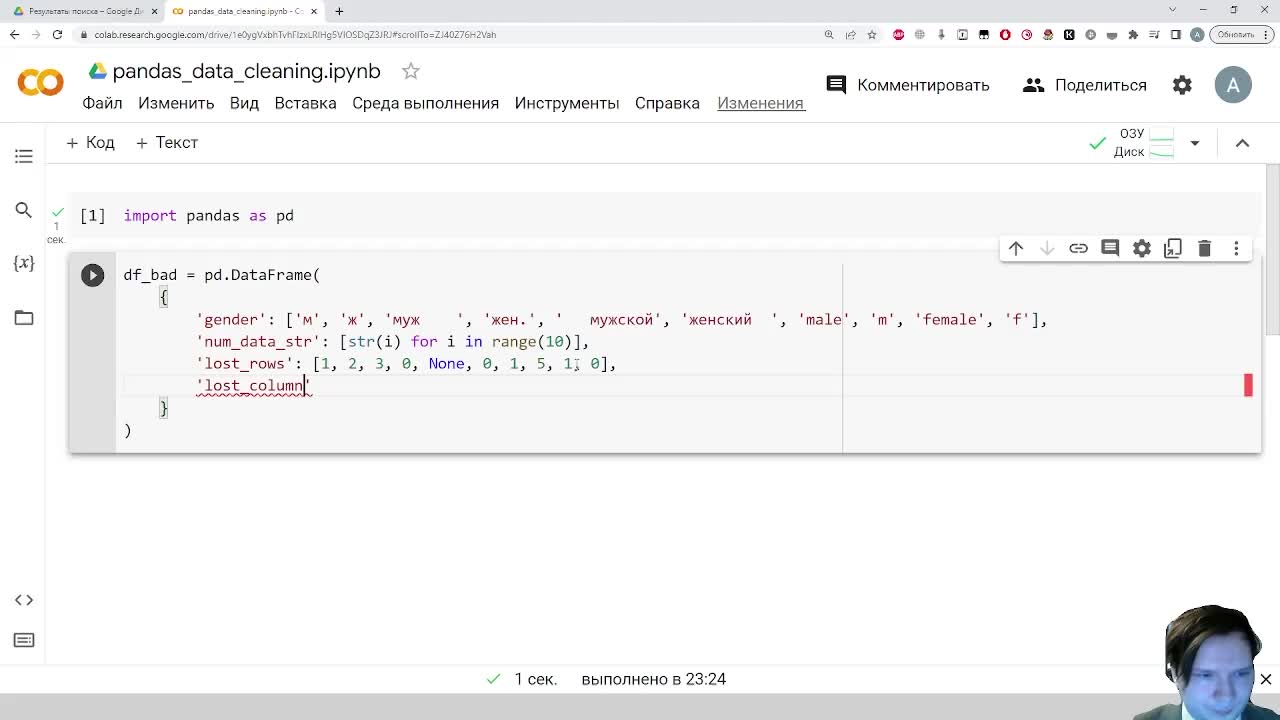Open the browser extensions puzzle icon
1280x720 pixels.
(1133, 34)
